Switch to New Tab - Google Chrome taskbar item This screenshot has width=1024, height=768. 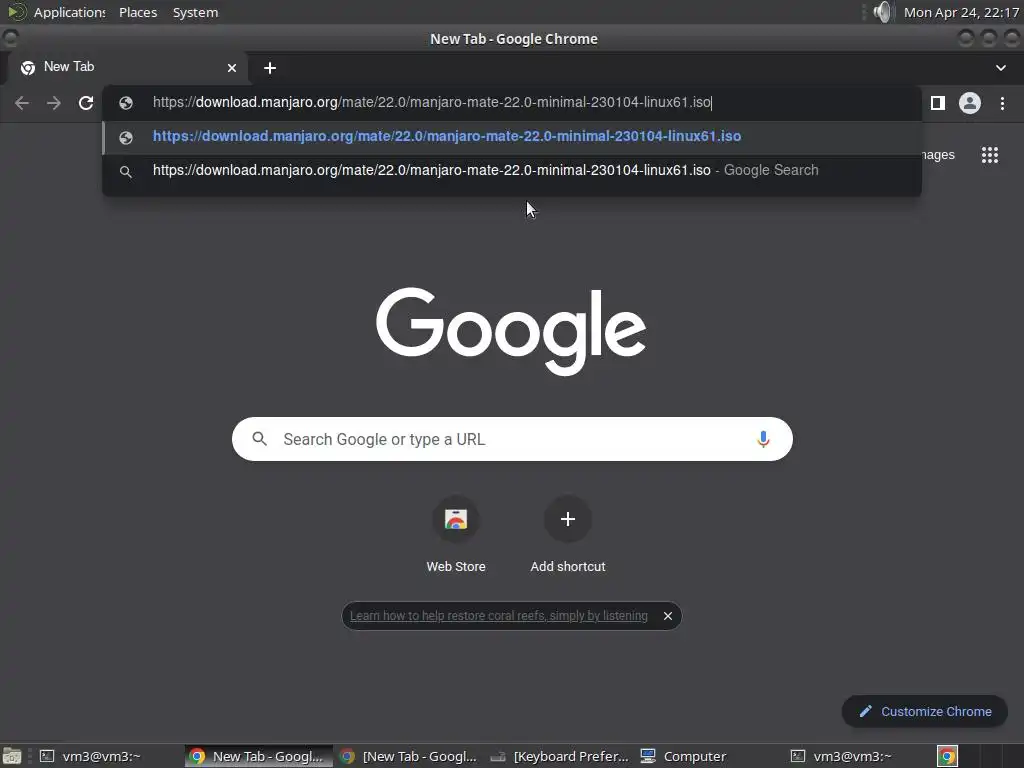[259, 756]
